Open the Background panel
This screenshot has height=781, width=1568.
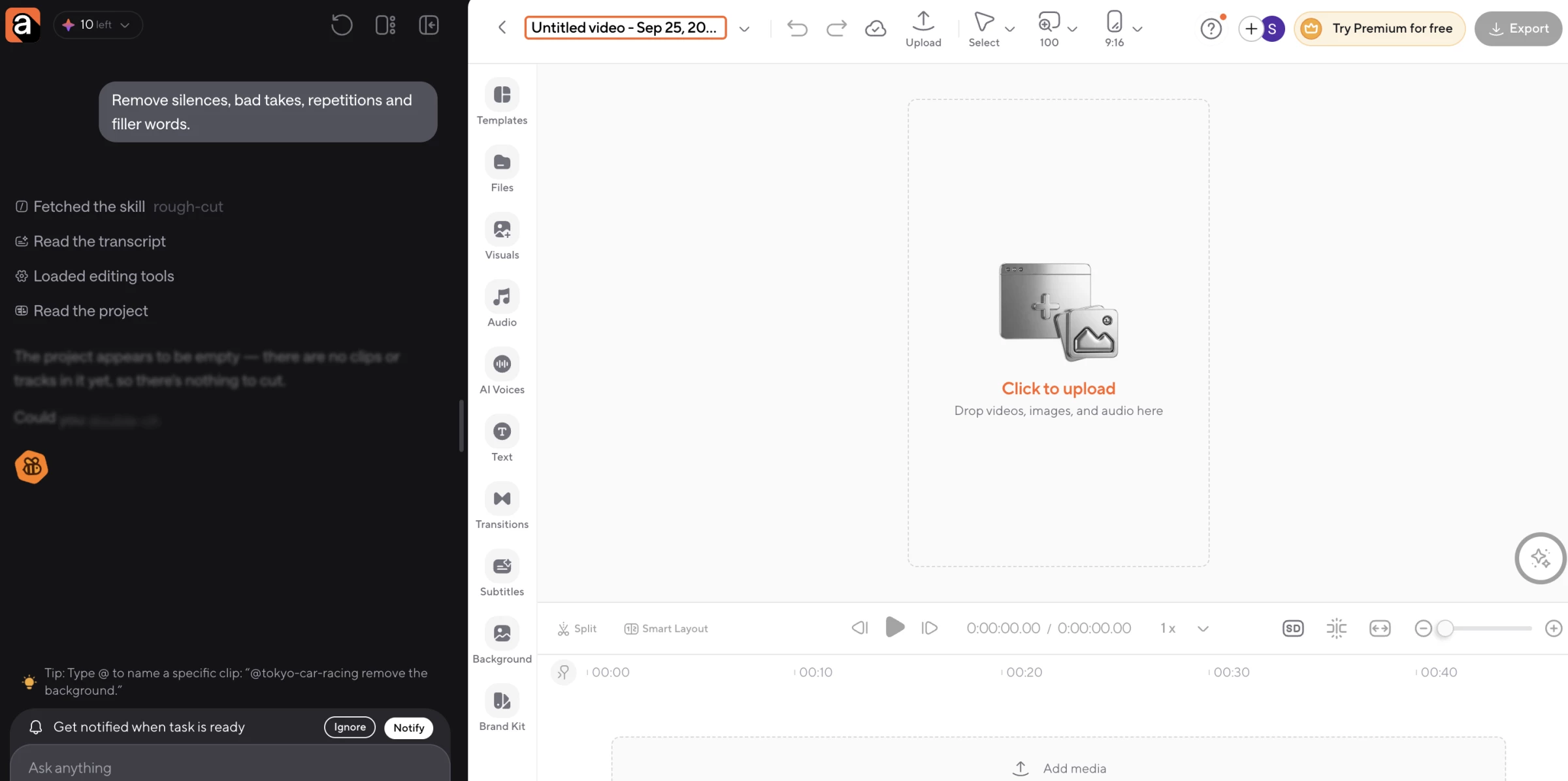tap(502, 640)
